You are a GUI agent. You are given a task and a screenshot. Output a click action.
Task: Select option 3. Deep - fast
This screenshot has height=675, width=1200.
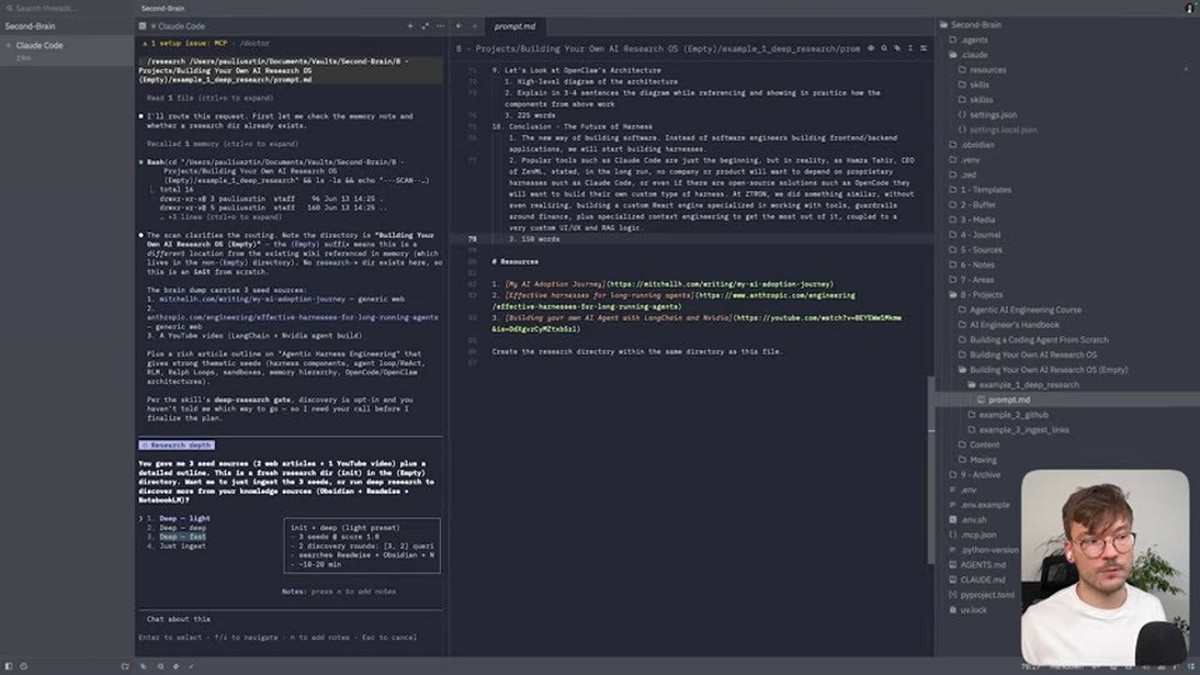[176, 537]
